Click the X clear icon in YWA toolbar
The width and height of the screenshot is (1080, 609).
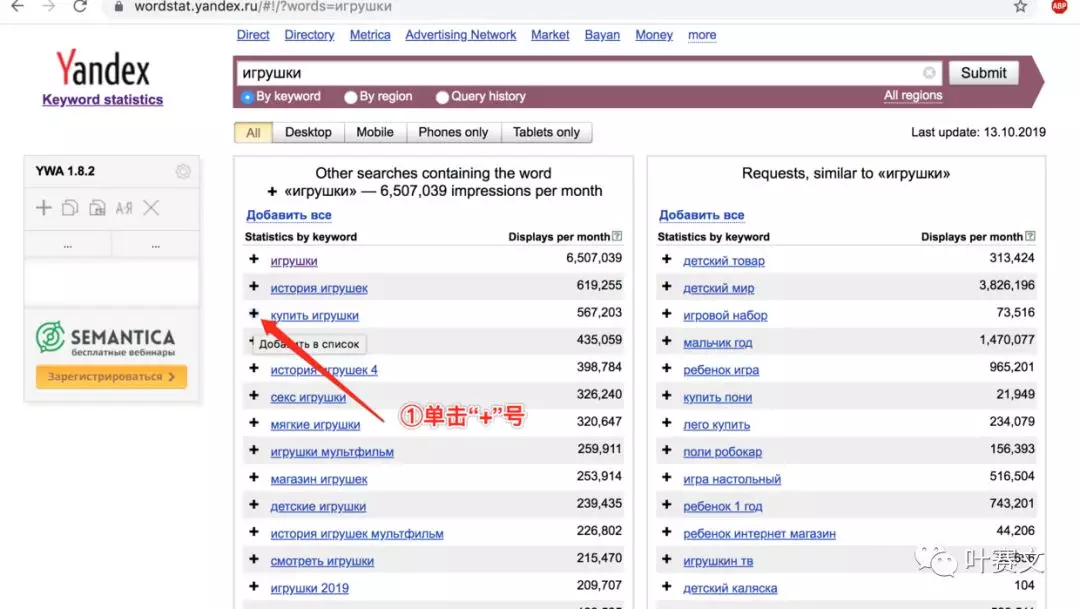[x=151, y=208]
